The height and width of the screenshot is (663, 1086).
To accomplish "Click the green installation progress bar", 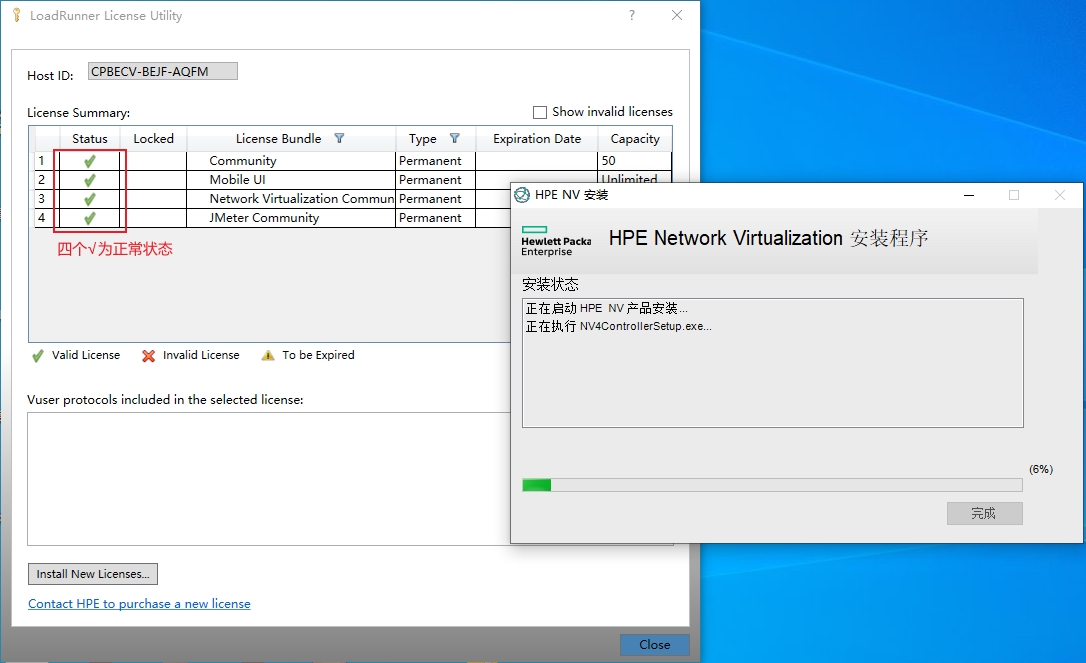I will [772, 485].
